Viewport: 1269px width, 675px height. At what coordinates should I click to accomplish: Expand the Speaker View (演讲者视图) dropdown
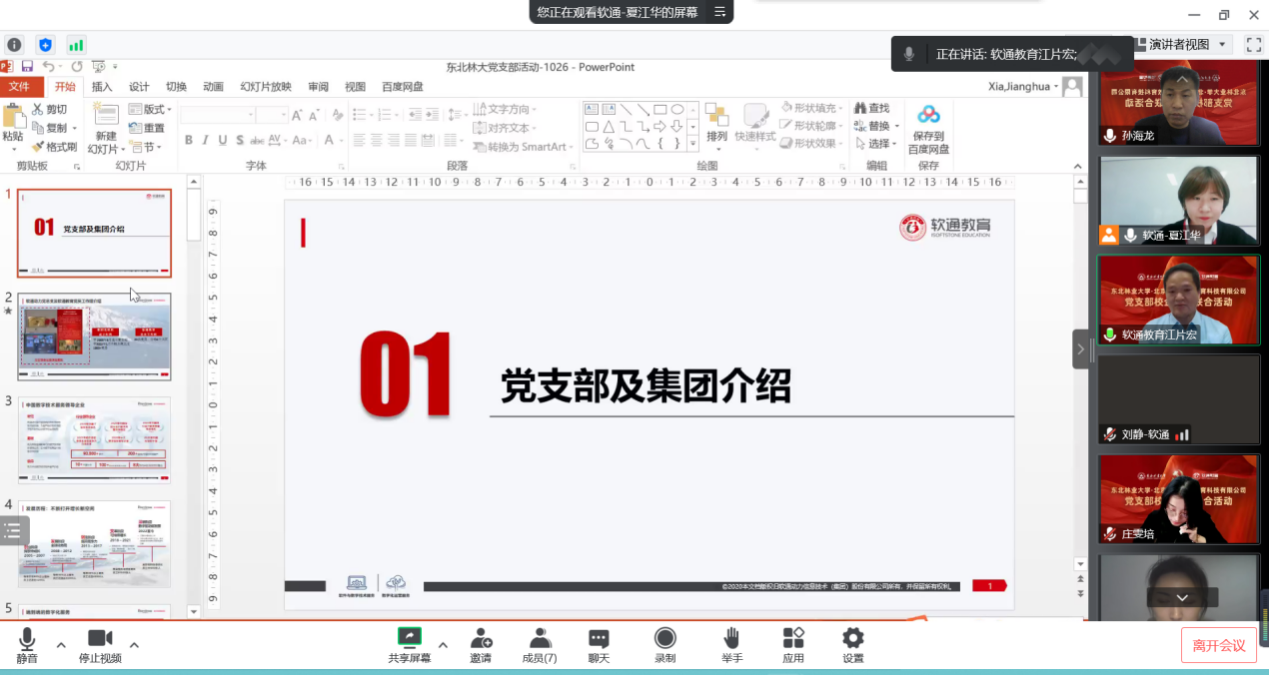pos(1223,44)
